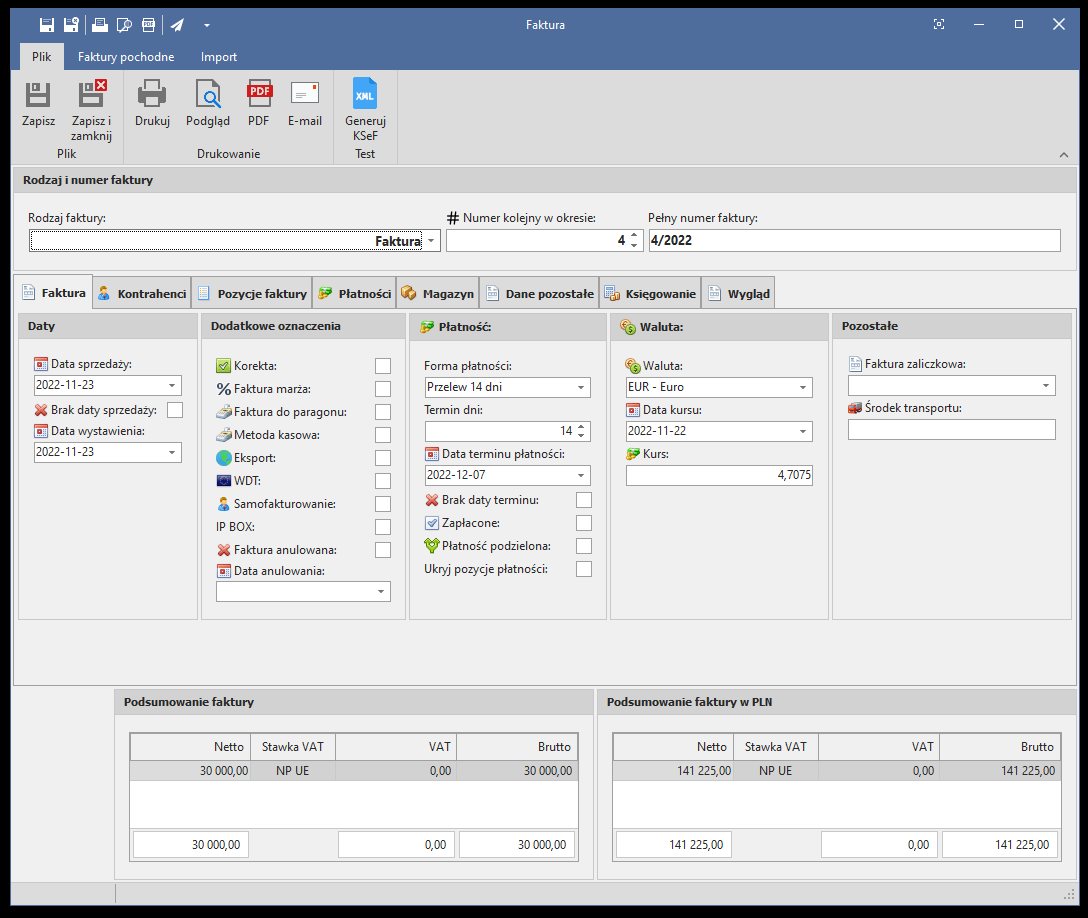The image size is (1088, 918).
Task: Send invoice via the E-mail icon
Action: 304,96
